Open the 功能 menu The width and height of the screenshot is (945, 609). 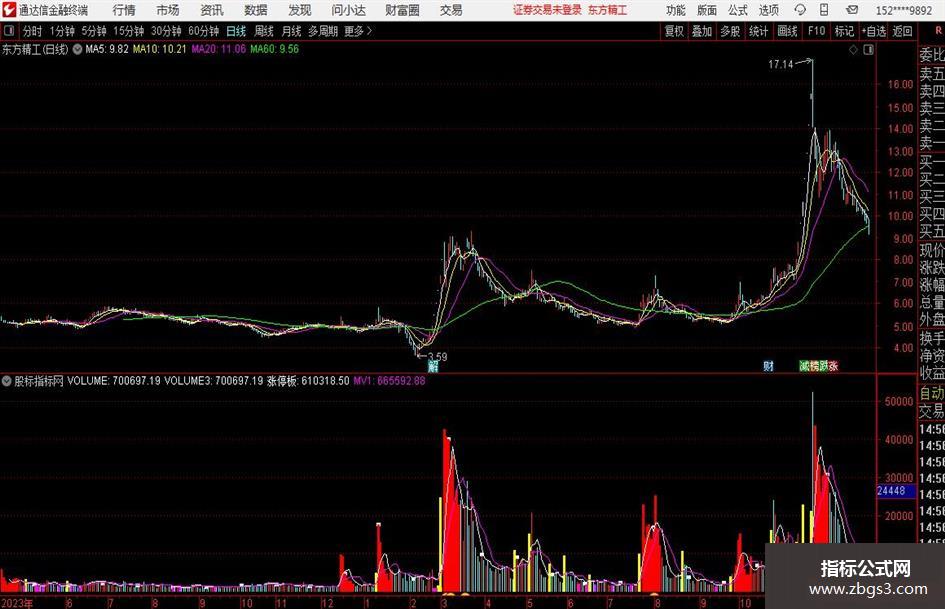(676, 10)
